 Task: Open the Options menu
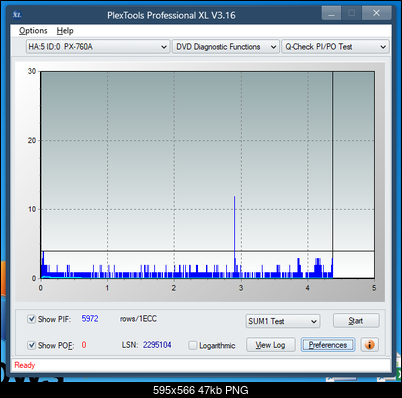33,31
